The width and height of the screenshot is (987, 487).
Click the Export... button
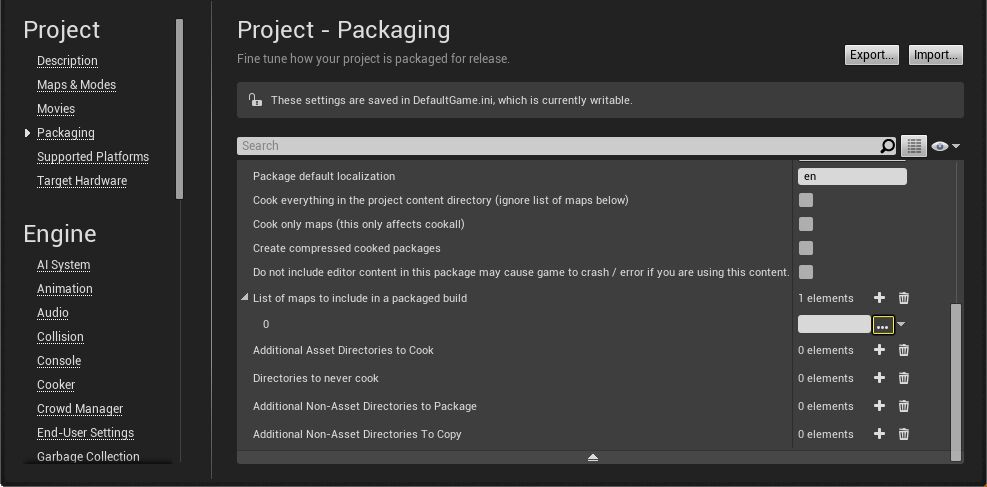tap(871, 55)
